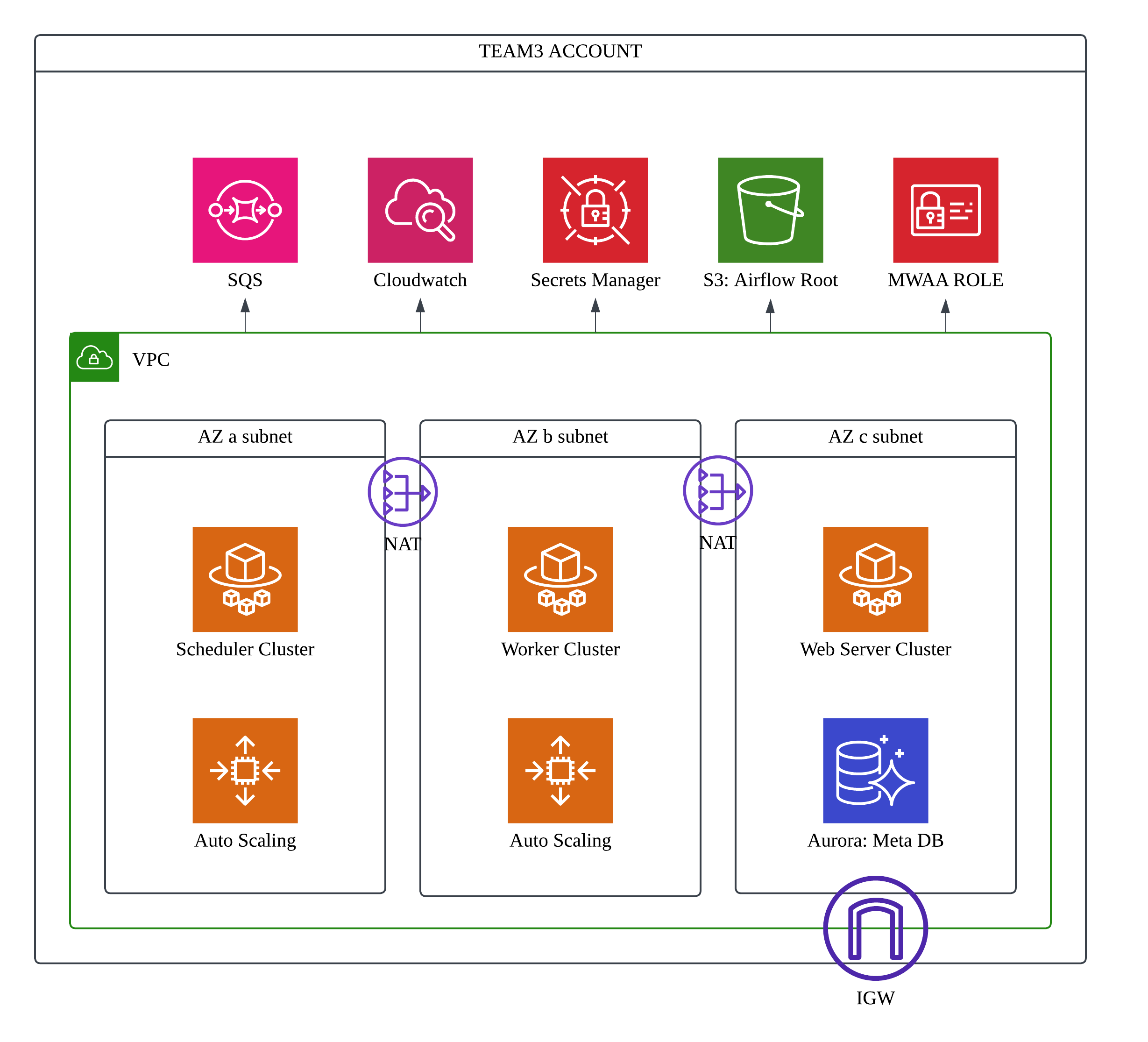Screen dimensions: 1148x1042
Task: Click the pink SQS queue icon
Action: 245,210
